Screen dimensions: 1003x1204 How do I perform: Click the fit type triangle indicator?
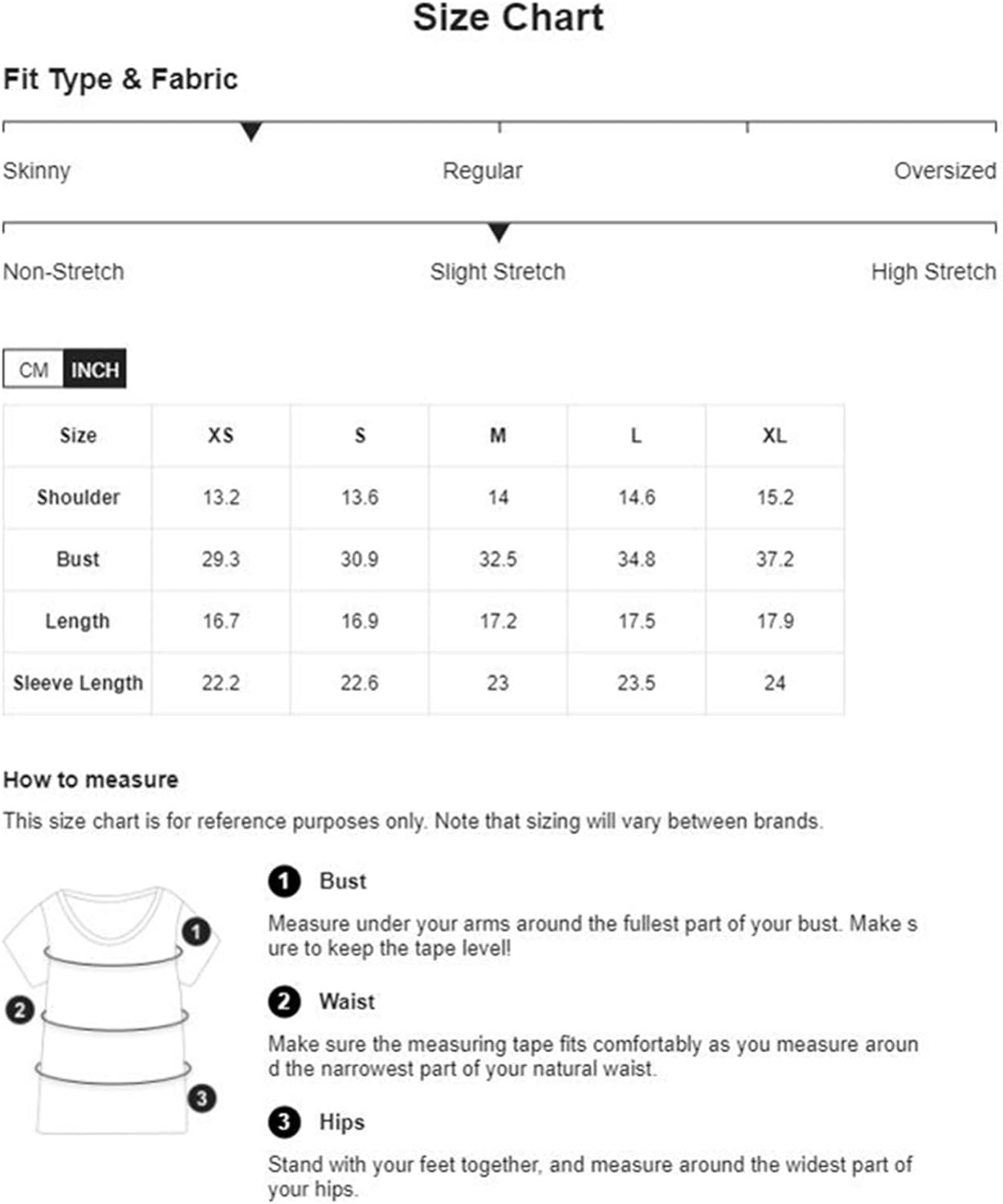pos(251,132)
